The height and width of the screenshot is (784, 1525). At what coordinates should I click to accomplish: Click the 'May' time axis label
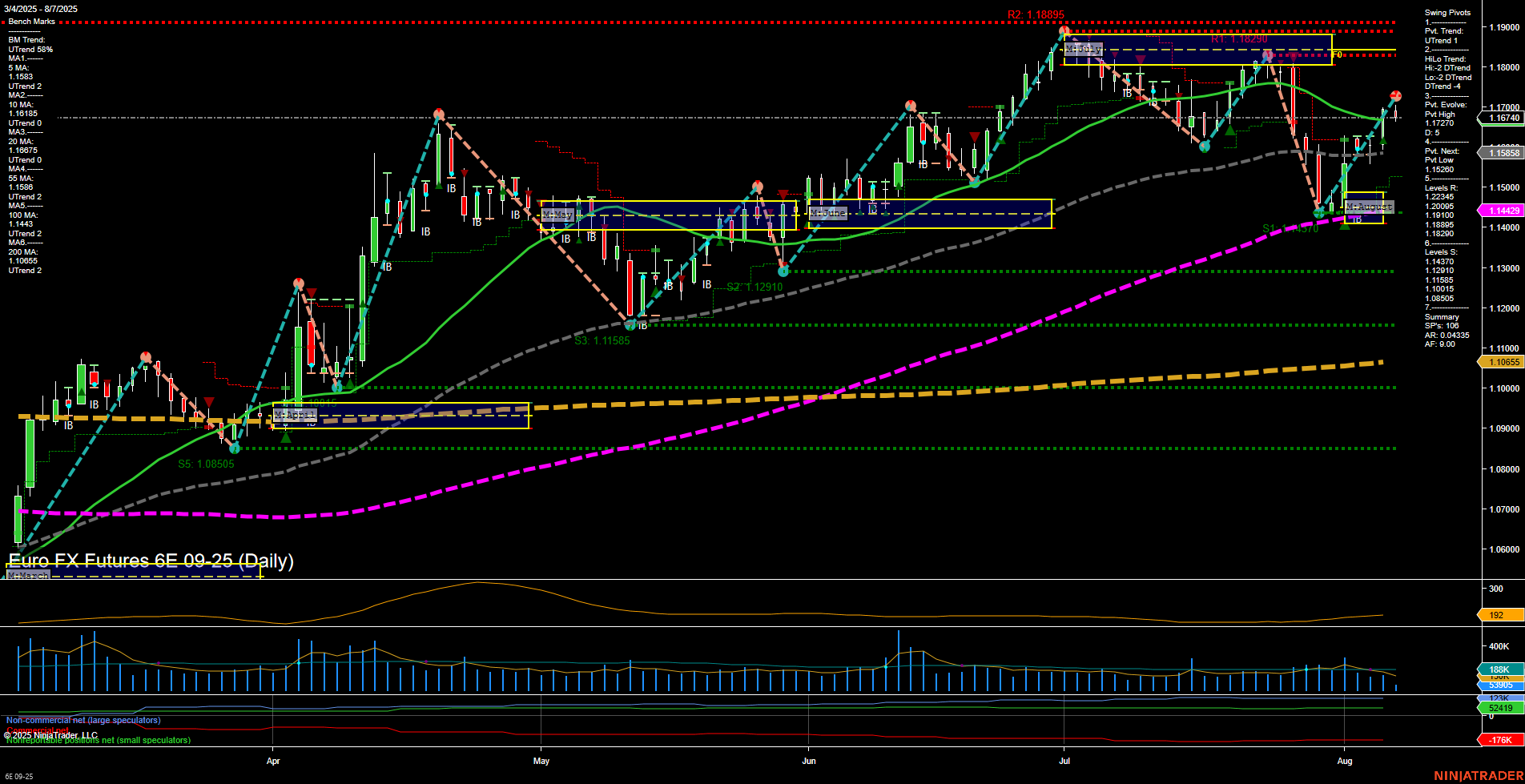(541, 761)
